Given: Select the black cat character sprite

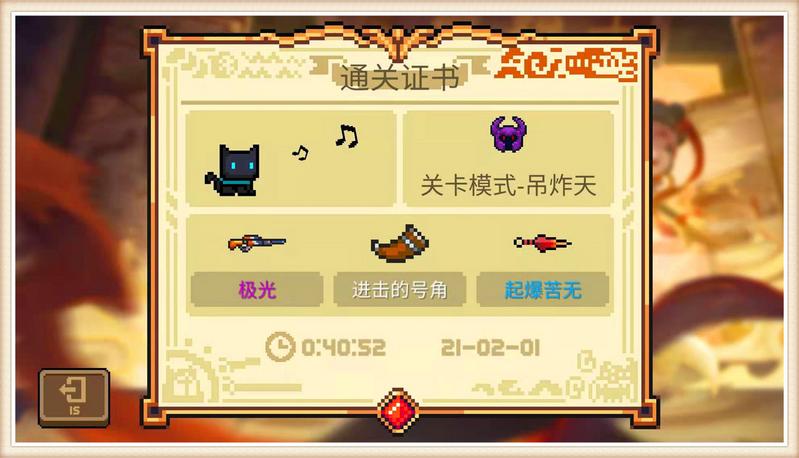Looking at the screenshot, I should [233, 170].
